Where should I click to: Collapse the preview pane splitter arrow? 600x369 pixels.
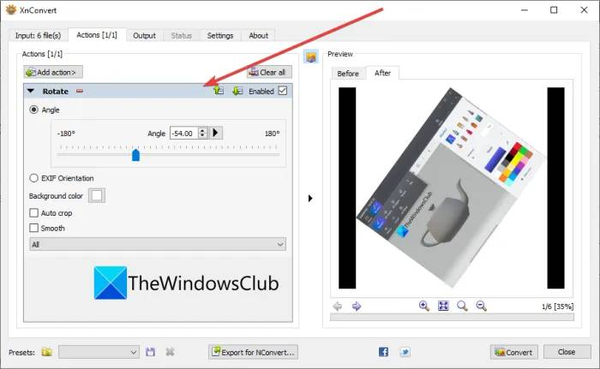[310, 198]
